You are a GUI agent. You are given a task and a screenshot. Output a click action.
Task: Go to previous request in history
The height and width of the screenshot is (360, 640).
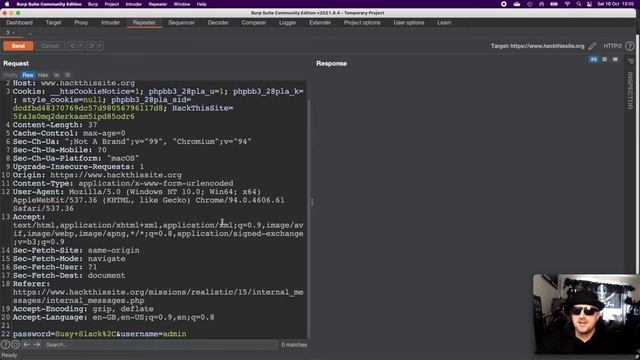(72, 46)
